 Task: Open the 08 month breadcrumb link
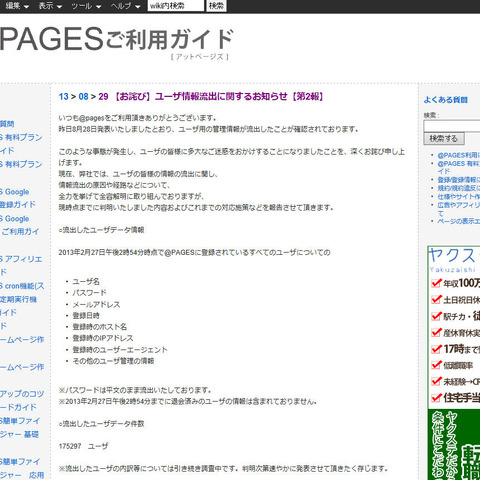83,97
